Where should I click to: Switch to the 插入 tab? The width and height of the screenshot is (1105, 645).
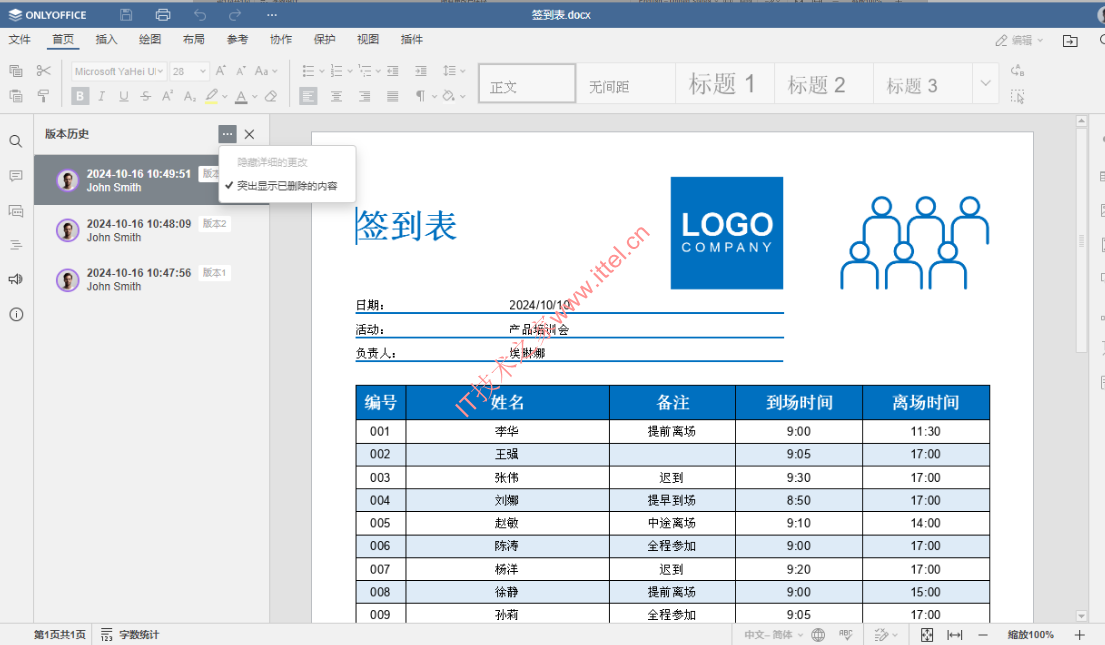tap(106, 39)
